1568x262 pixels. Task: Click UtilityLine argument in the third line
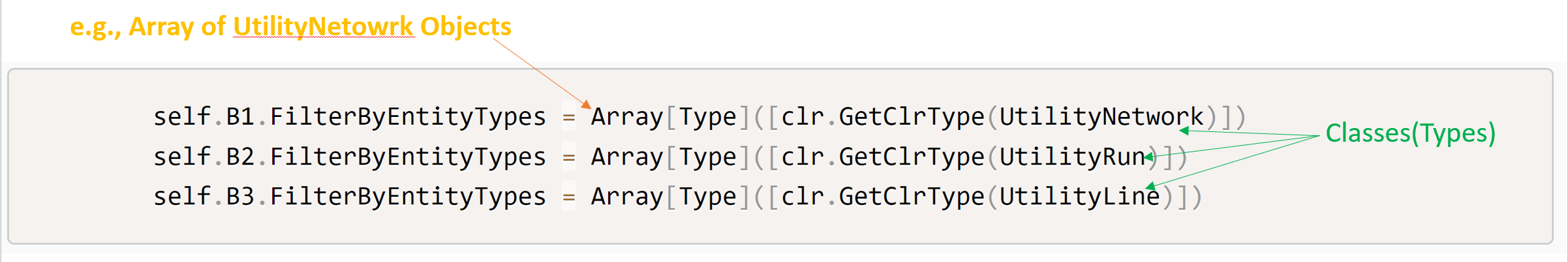(x=1079, y=197)
